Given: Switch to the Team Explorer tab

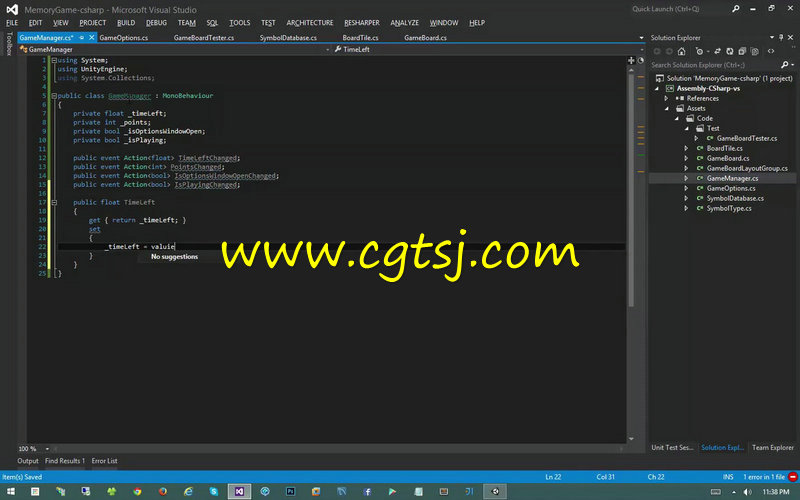Looking at the screenshot, I should (x=772, y=447).
